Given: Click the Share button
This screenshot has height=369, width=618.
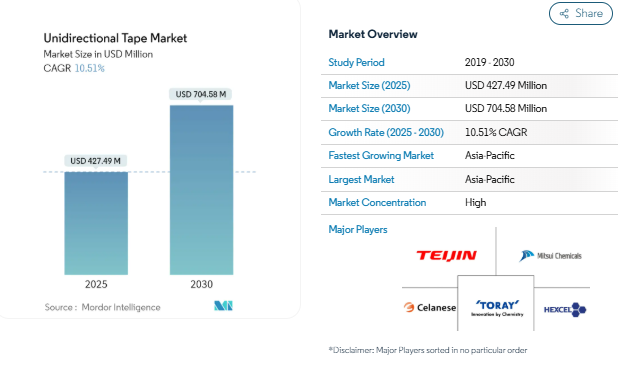Looking at the screenshot, I should 581,13.
